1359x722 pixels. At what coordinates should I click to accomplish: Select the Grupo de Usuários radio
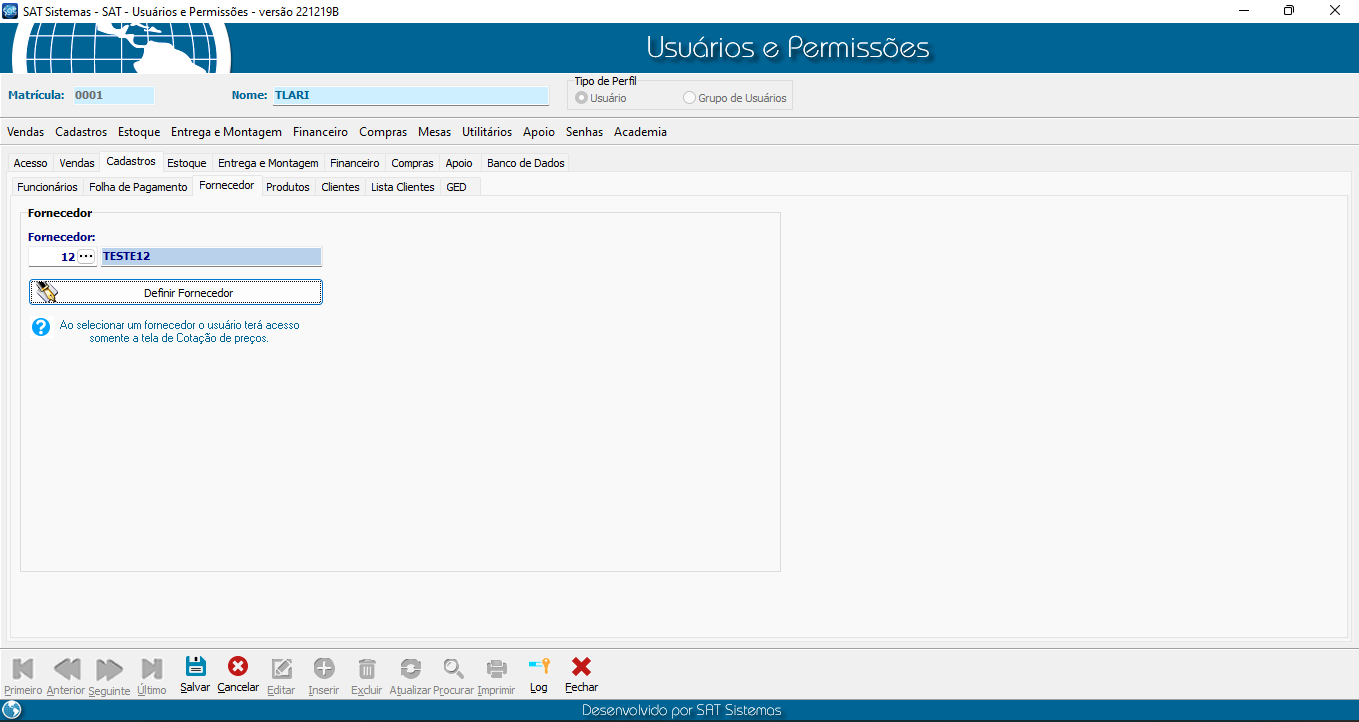pos(689,98)
